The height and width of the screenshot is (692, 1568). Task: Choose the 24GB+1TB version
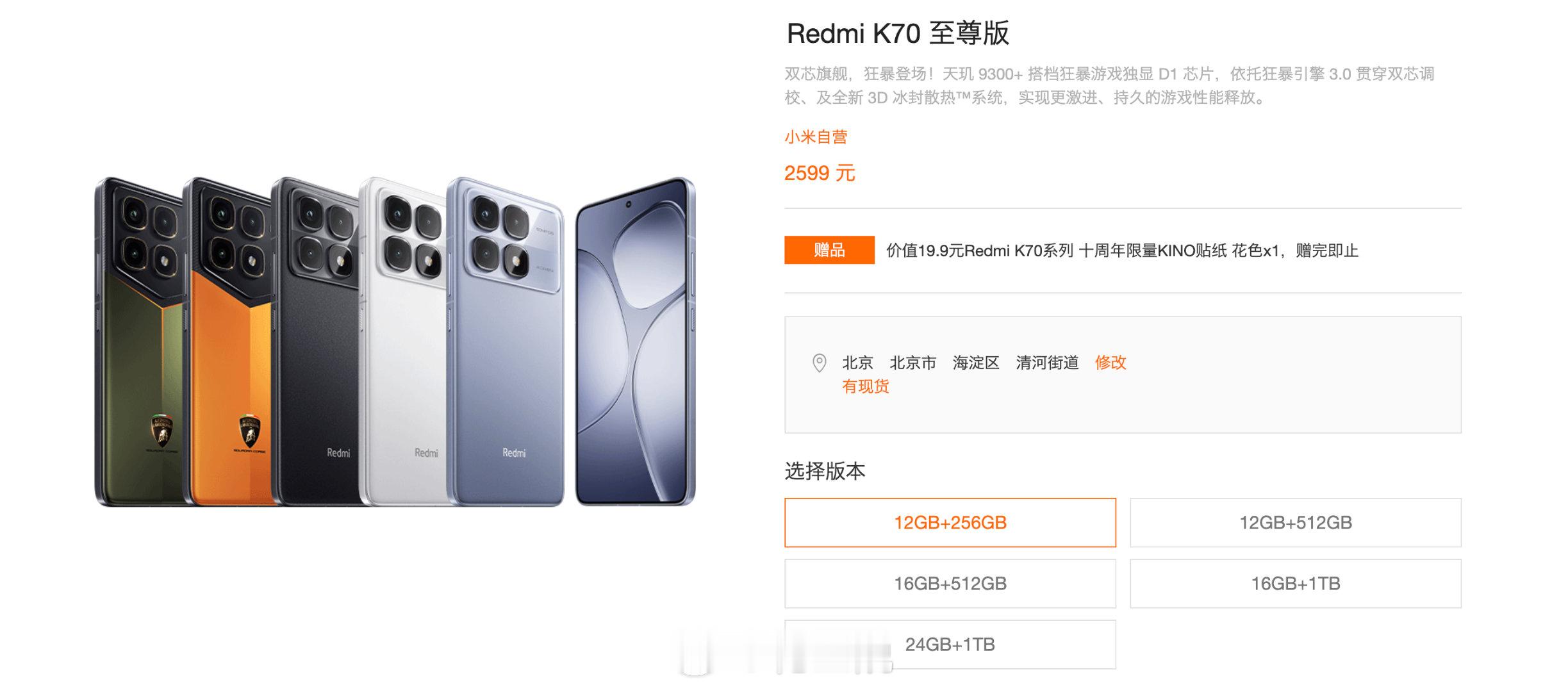(x=950, y=644)
